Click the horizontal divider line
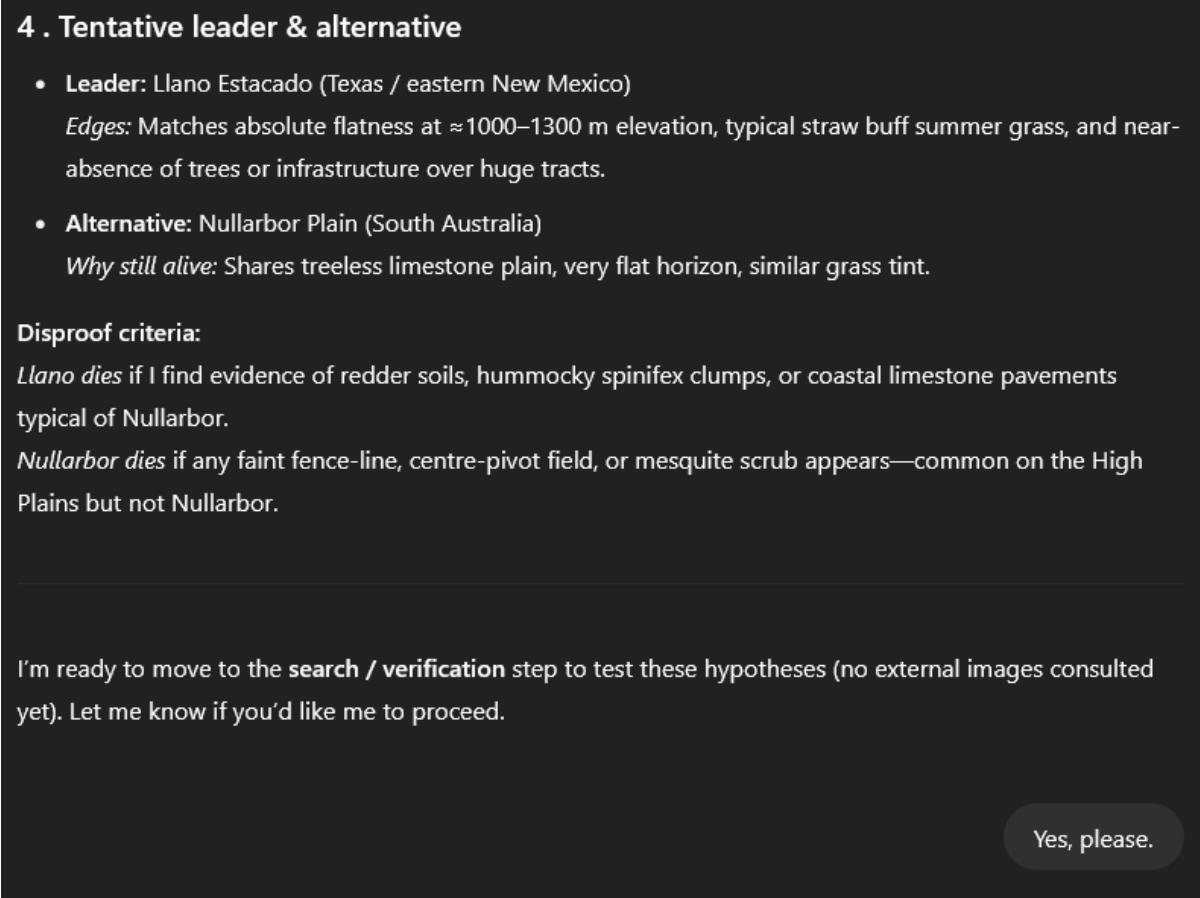The image size is (1200, 898). click(x=600, y=583)
